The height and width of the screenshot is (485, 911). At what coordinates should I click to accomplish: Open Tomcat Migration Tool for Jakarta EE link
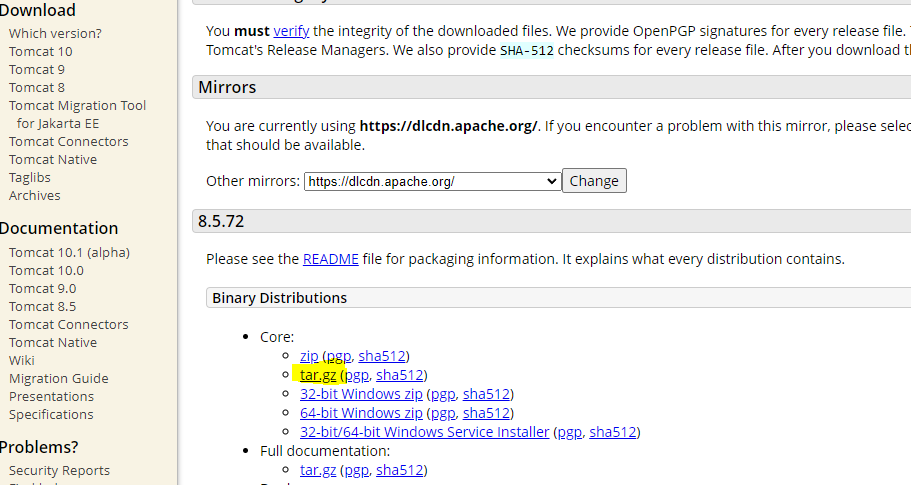[77, 114]
